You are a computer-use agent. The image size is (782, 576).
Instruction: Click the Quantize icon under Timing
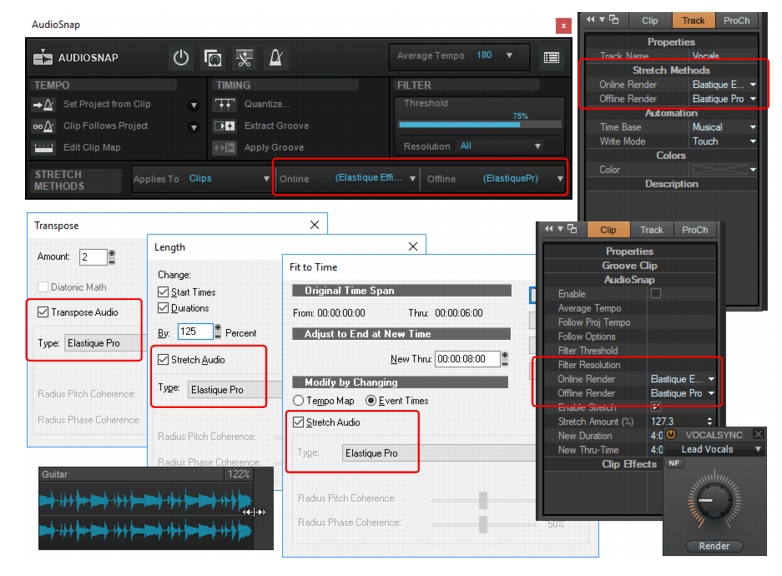(225, 104)
